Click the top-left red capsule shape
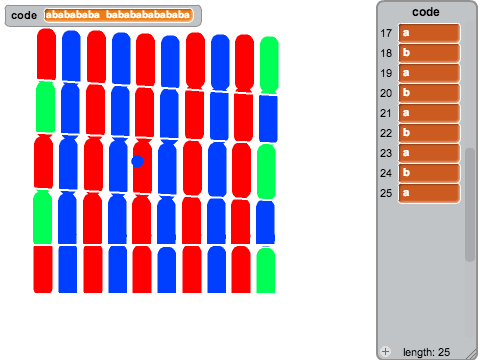Screen dimensions: 480x360 46,54
